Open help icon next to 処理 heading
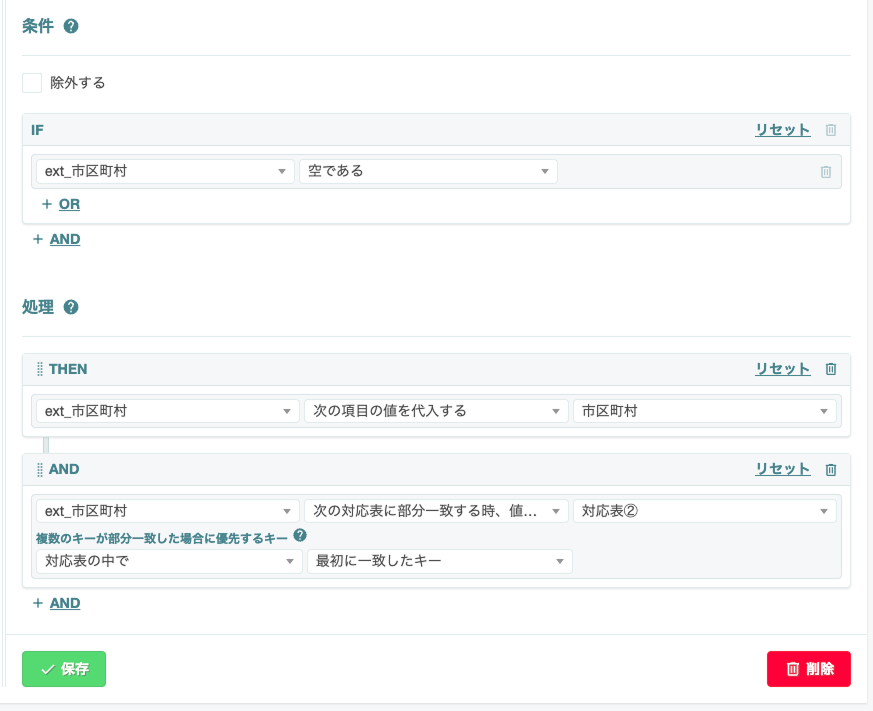This screenshot has width=873, height=711. coord(71,307)
